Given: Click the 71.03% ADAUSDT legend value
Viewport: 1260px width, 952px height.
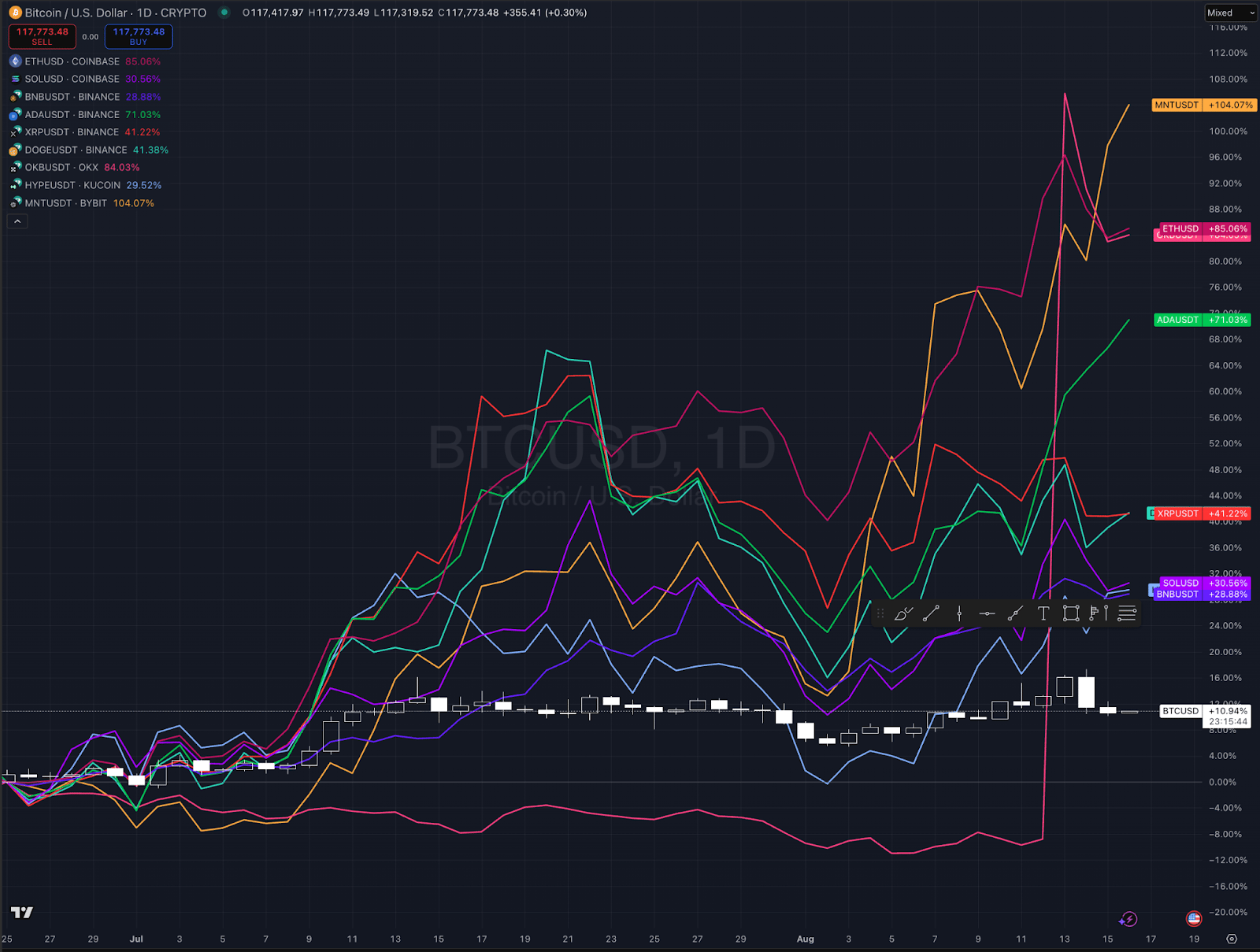Looking at the screenshot, I should (143, 115).
